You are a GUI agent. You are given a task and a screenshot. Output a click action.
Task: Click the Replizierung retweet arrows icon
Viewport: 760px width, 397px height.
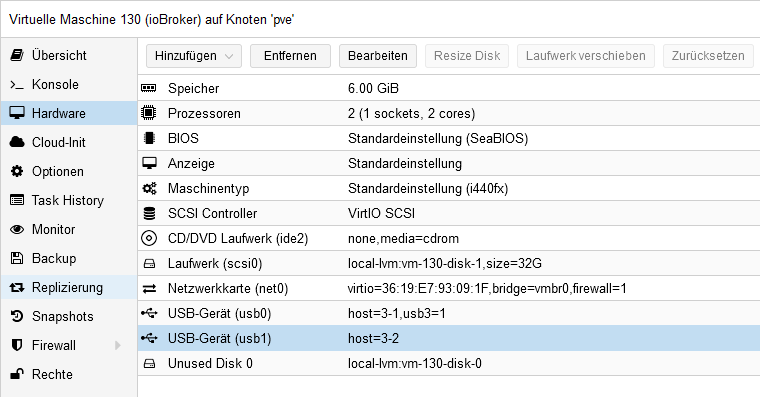click(x=17, y=287)
